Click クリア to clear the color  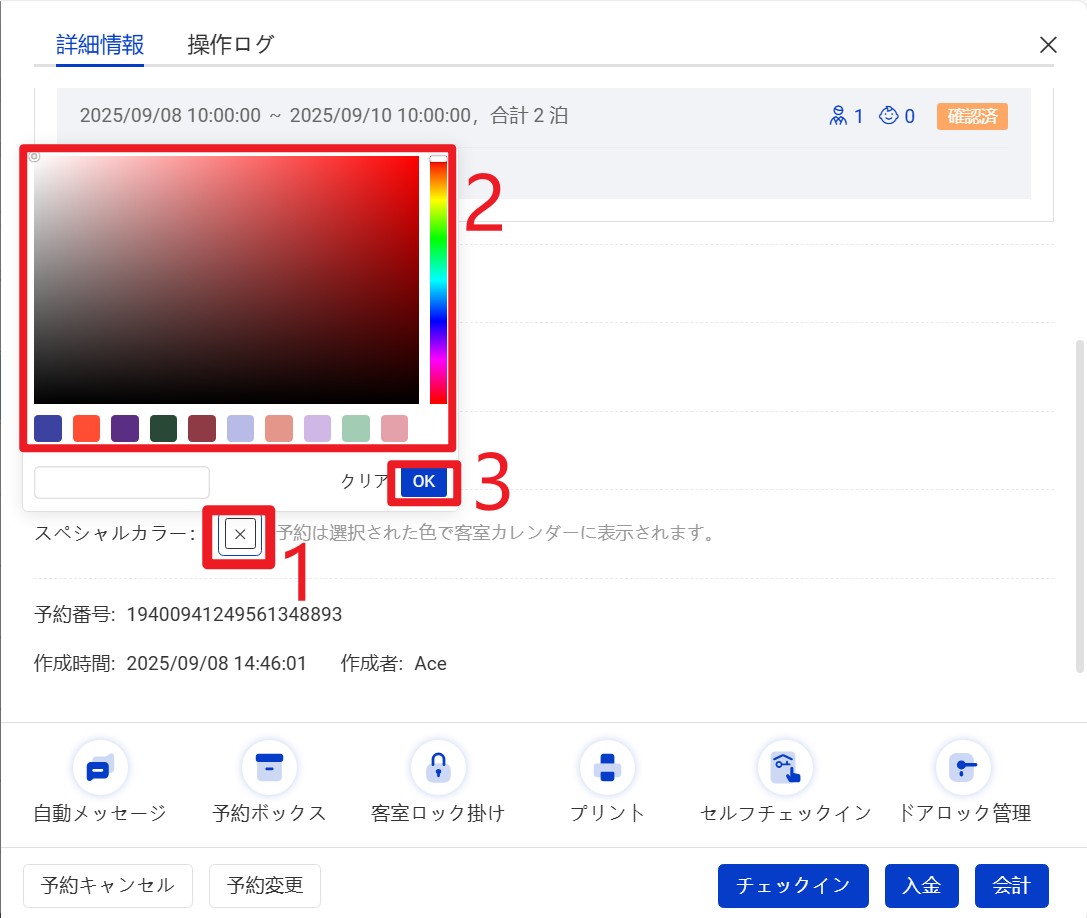pyautogui.click(x=362, y=481)
